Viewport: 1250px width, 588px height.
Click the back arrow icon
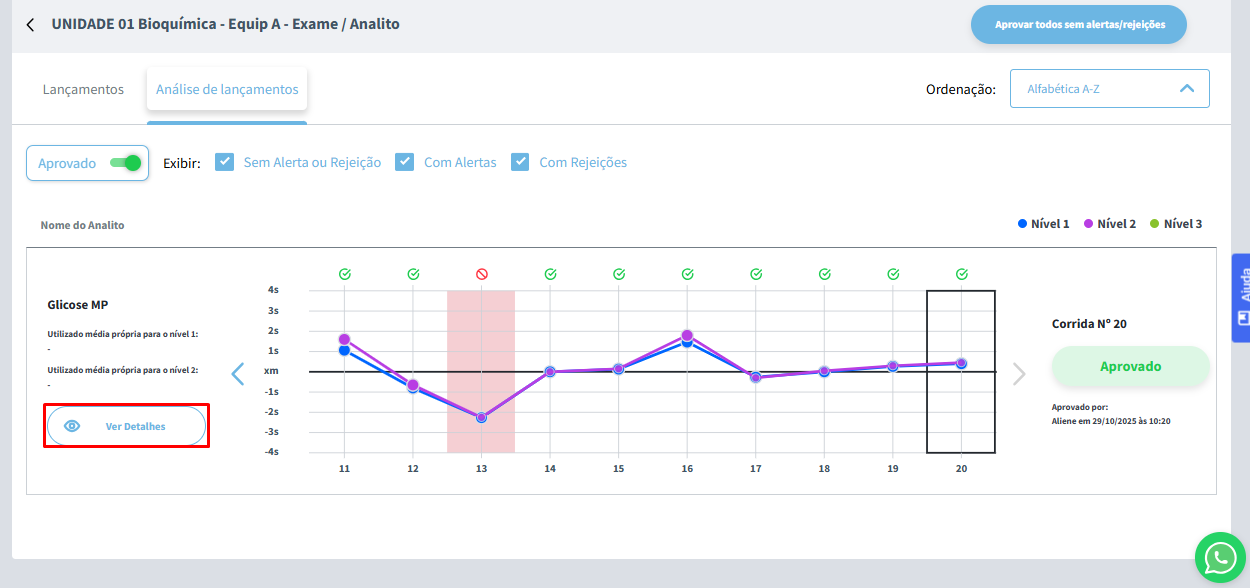click(30, 25)
